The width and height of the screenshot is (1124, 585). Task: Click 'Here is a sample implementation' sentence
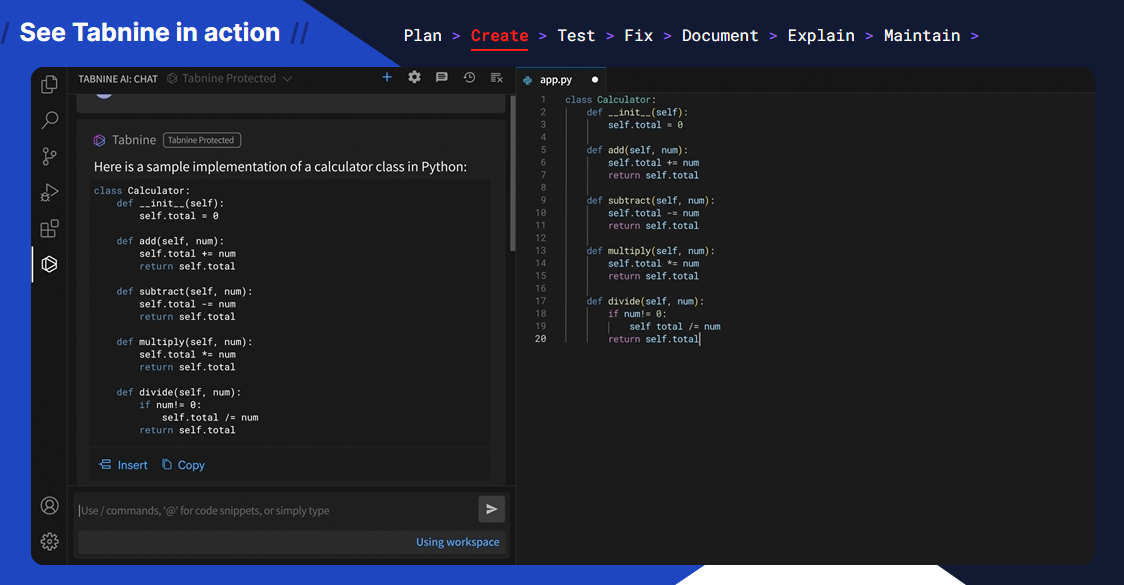point(280,166)
